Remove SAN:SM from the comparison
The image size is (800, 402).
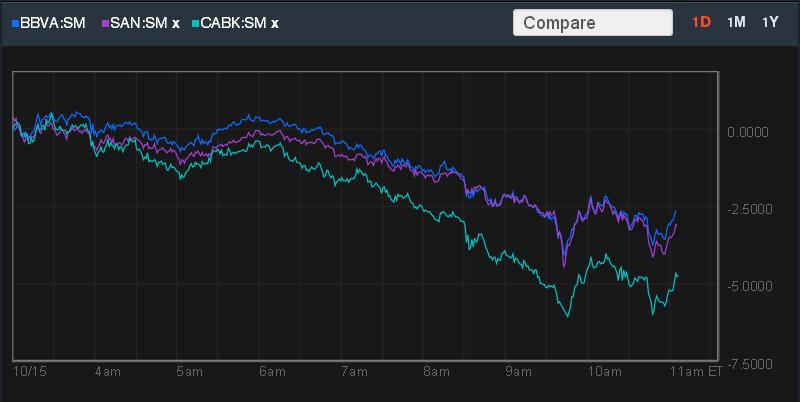pyautogui.click(x=176, y=23)
